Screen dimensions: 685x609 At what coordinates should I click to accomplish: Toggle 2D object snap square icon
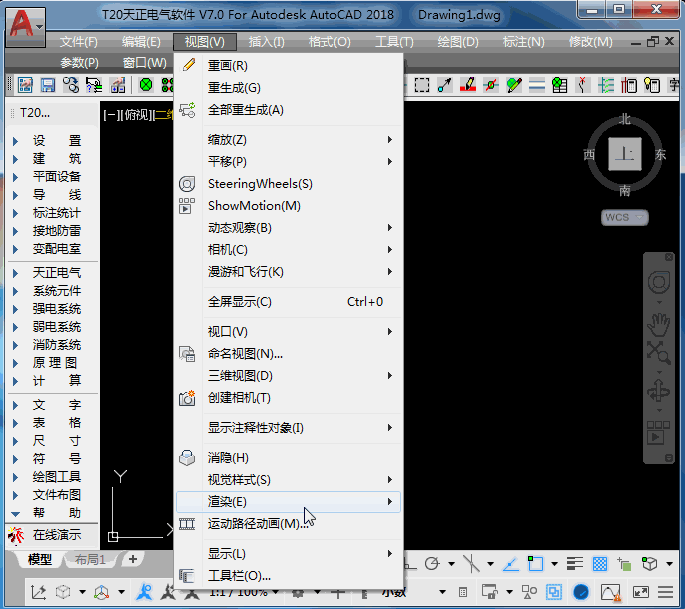point(535,564)
